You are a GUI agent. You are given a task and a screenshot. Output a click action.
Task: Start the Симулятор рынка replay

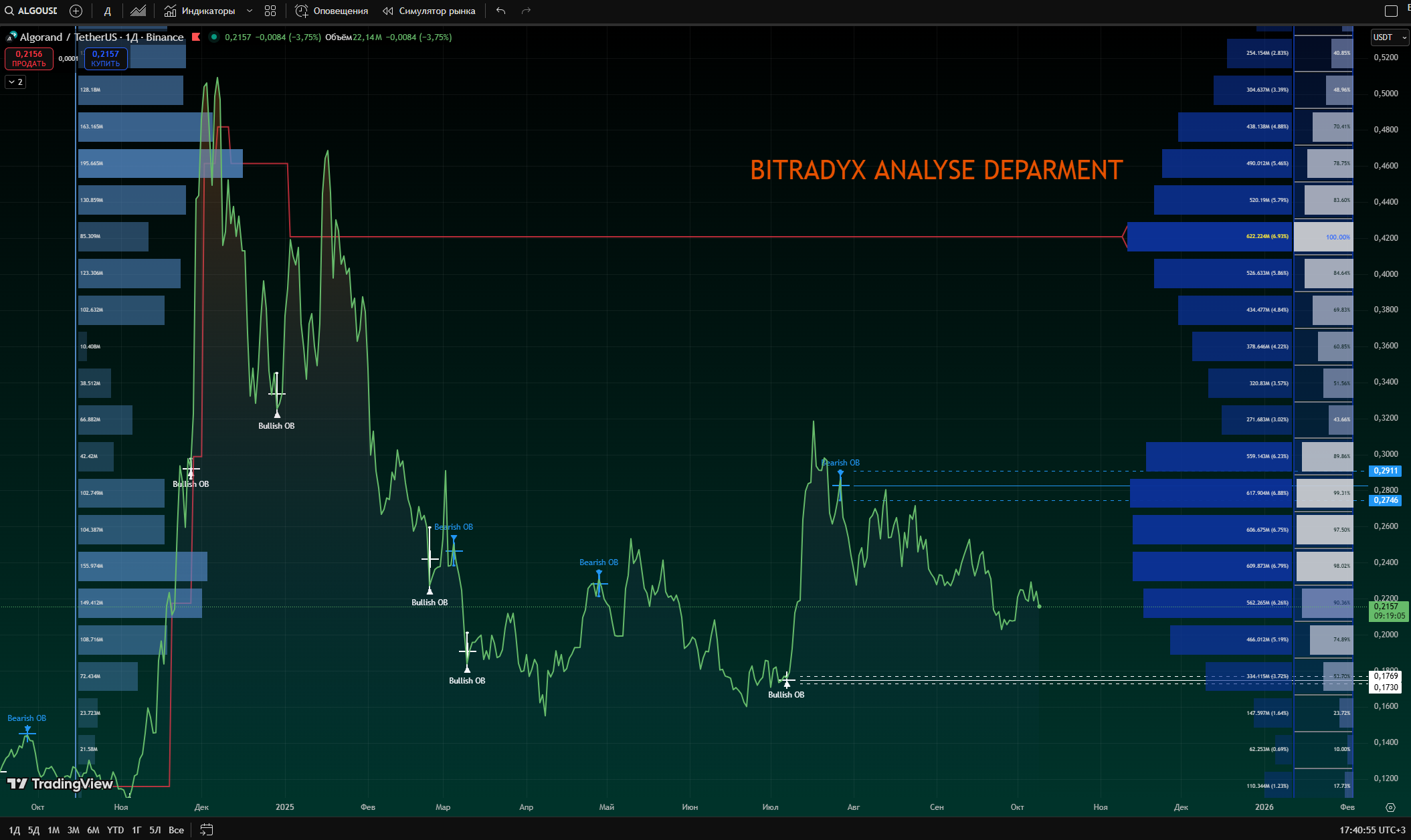coord(429,11)
